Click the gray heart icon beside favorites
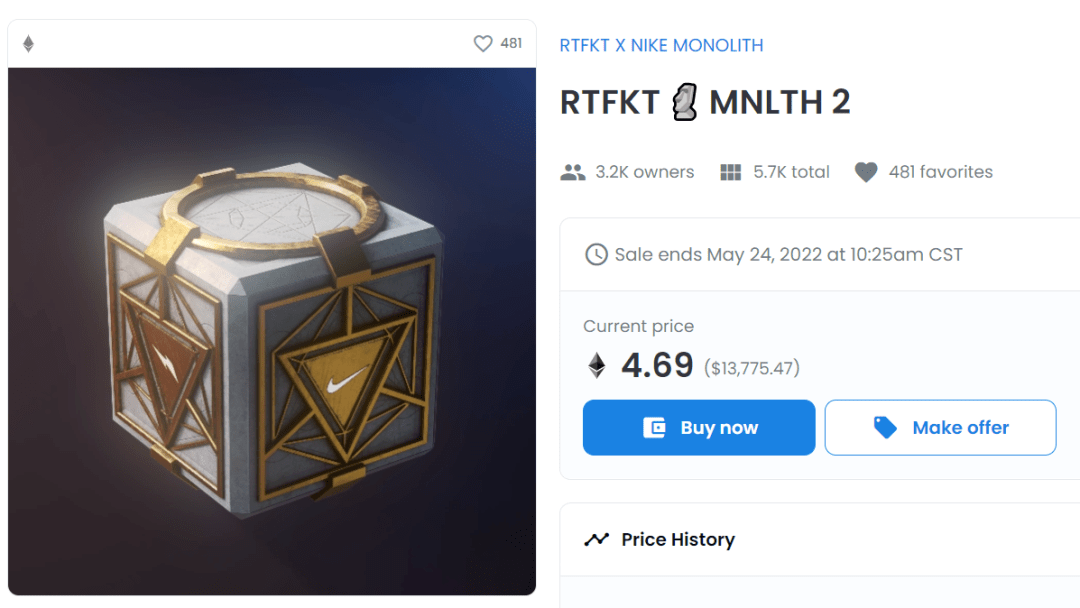Screen dimensions: 1080x608 (866, 172)
